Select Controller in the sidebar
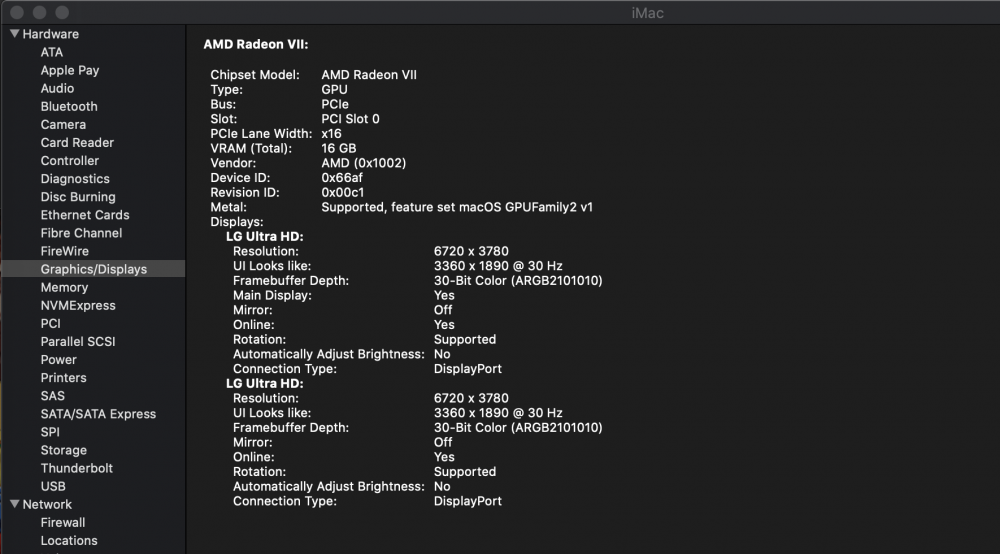The height and width of the screenshot is (554, 1000). pyautogui.click(x=70, y=161)
